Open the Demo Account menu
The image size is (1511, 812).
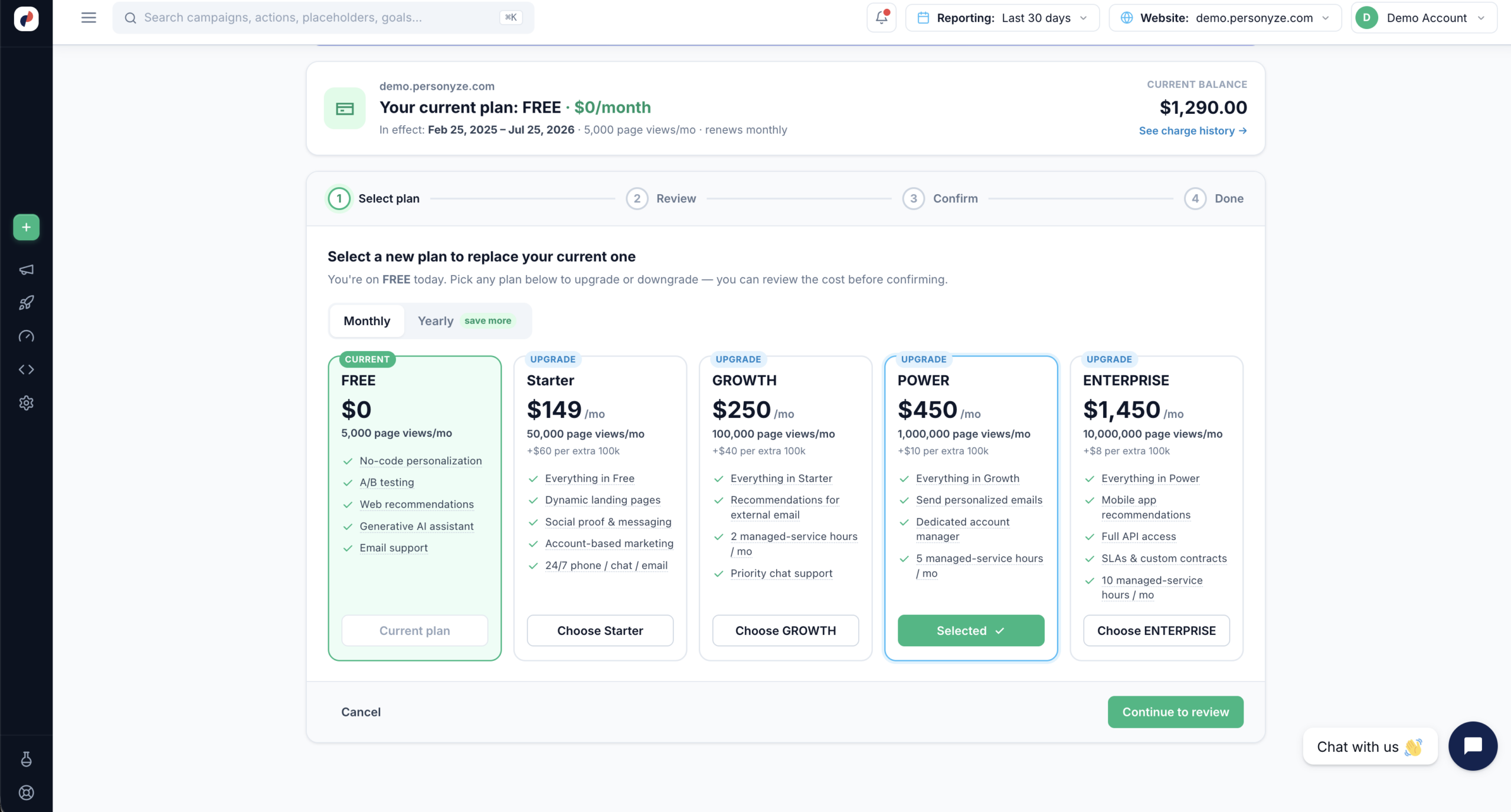[x=1424, y=18]
